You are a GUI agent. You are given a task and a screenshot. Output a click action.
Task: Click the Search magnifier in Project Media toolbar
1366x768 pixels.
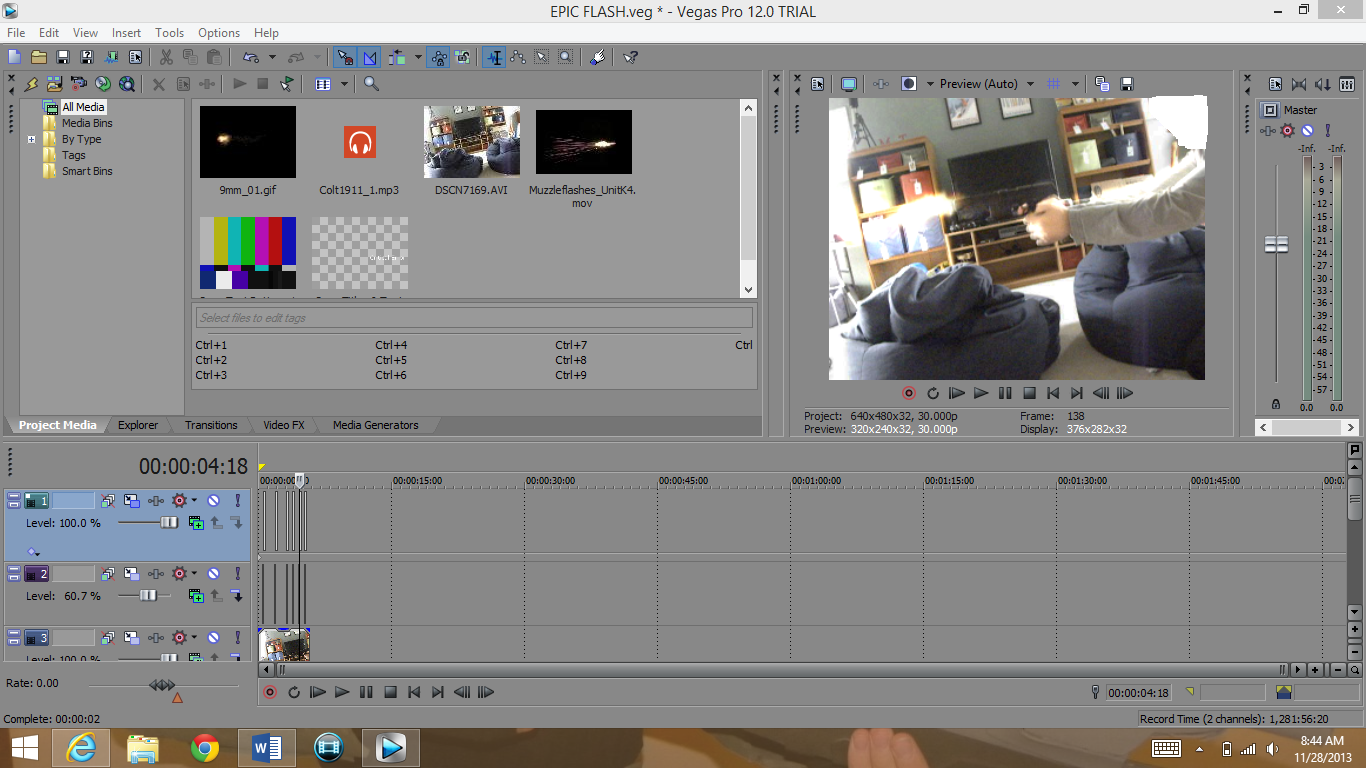371,84
